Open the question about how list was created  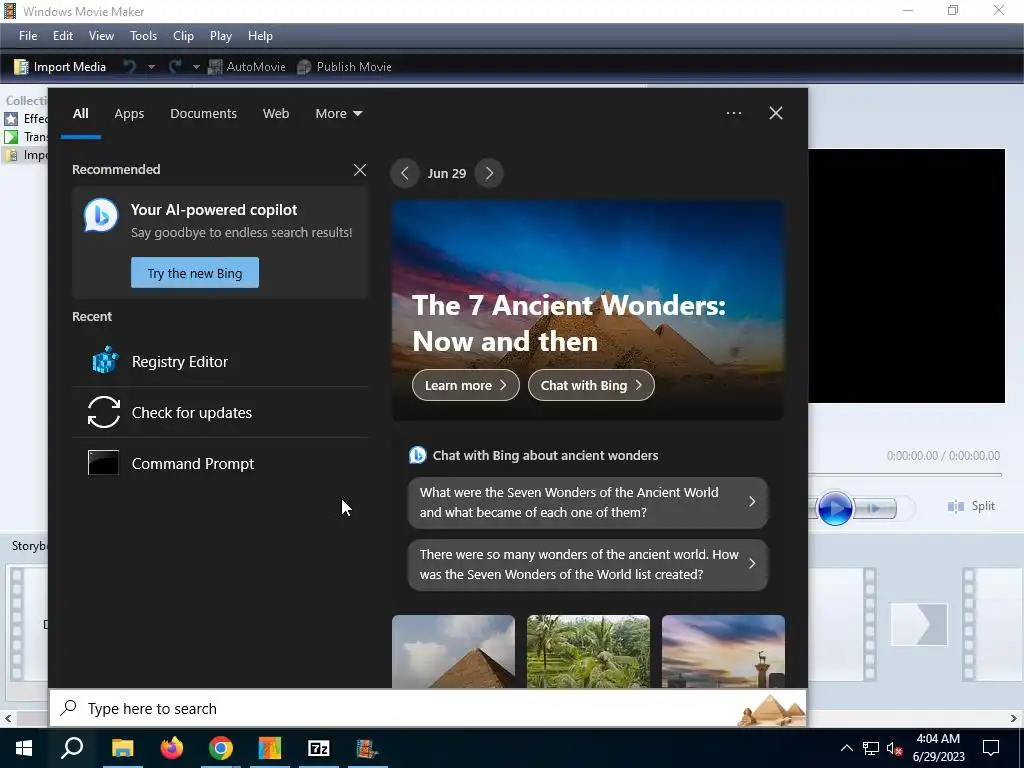588,564
